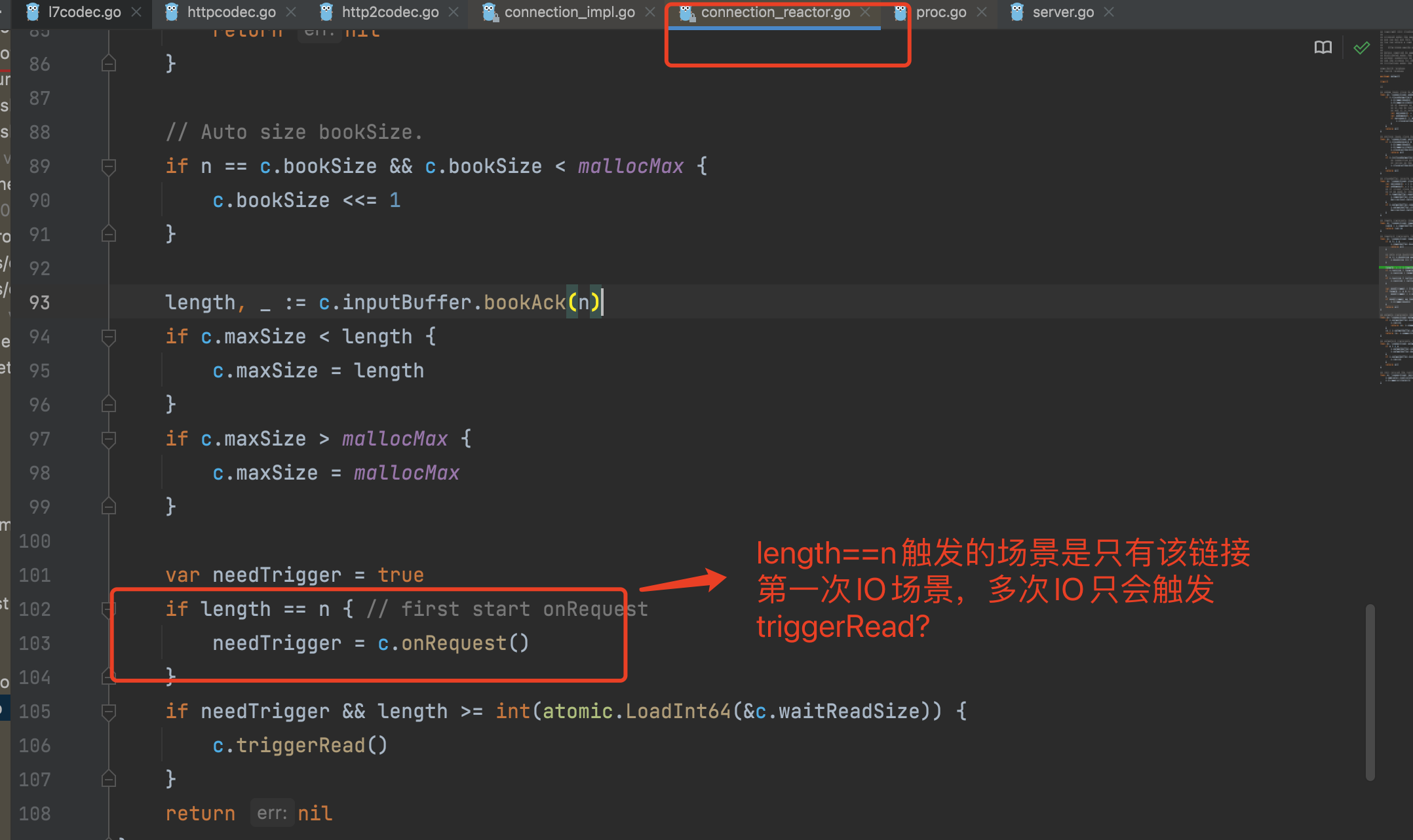Click the gopher icon on http2codec.go tab
This screenshot has height=840, width=1413.
[x=326, y=12]
